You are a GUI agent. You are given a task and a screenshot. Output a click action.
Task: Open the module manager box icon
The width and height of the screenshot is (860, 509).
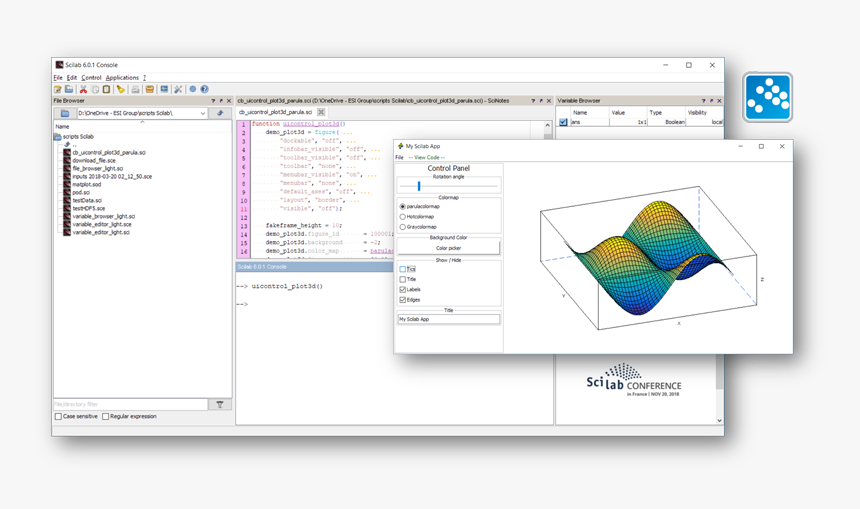149,89
